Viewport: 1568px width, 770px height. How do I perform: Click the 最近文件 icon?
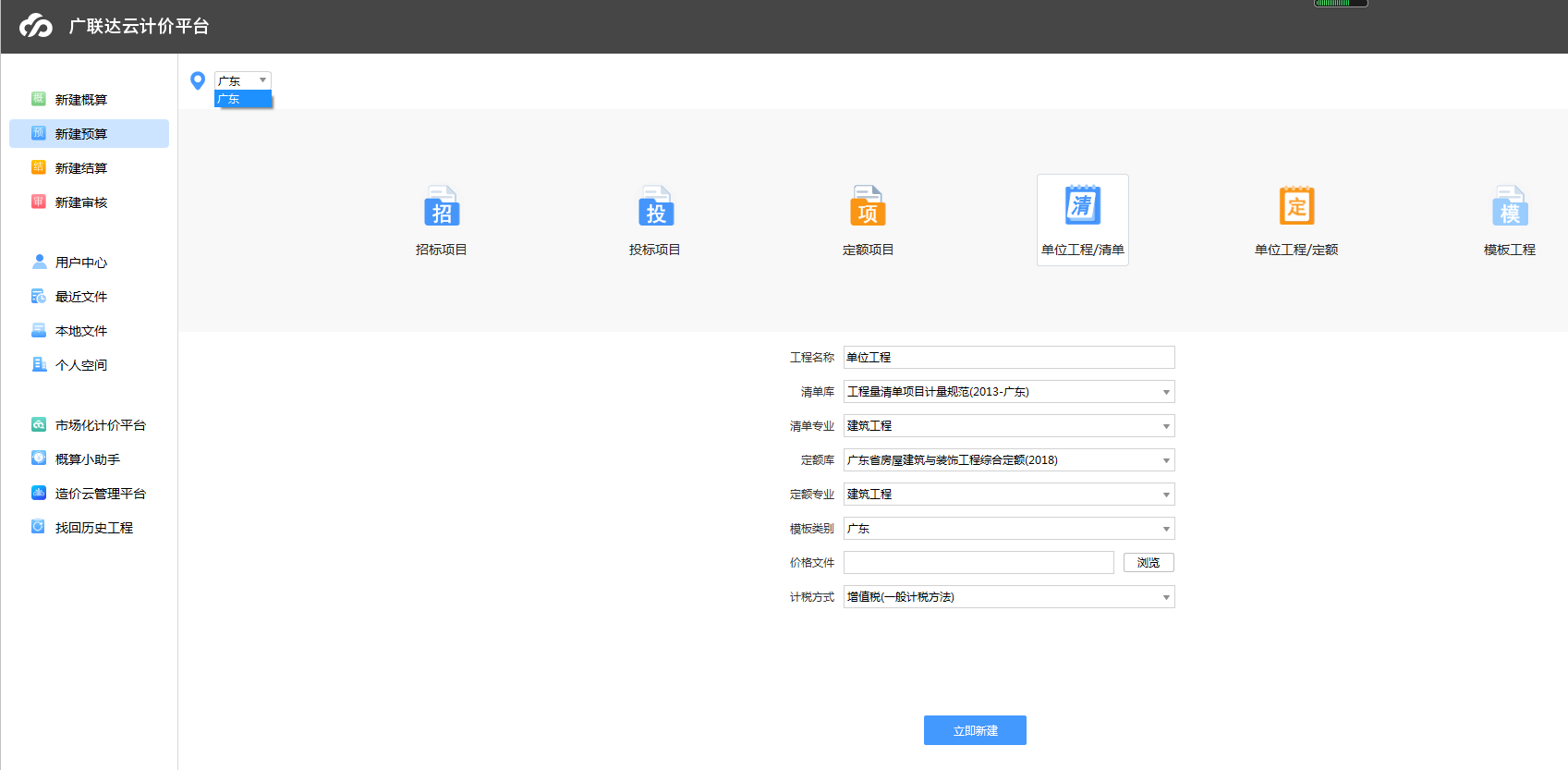[39, 296]
